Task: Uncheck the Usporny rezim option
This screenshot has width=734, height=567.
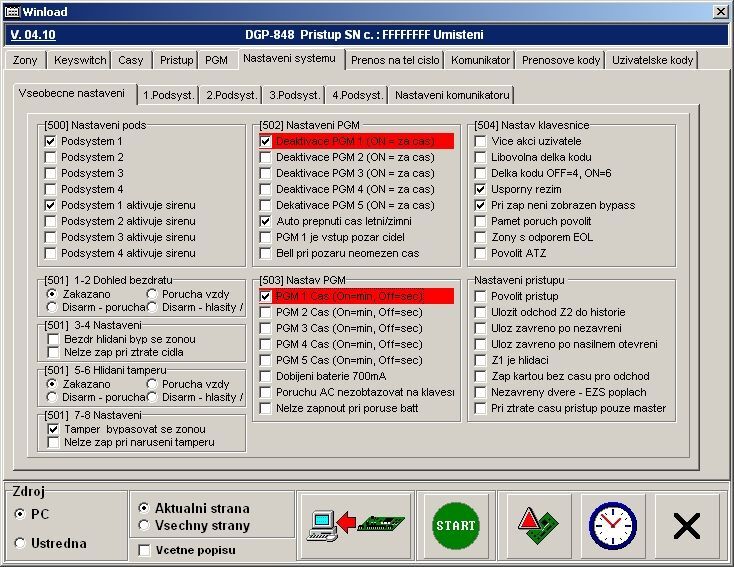Action: click(481, 189)
